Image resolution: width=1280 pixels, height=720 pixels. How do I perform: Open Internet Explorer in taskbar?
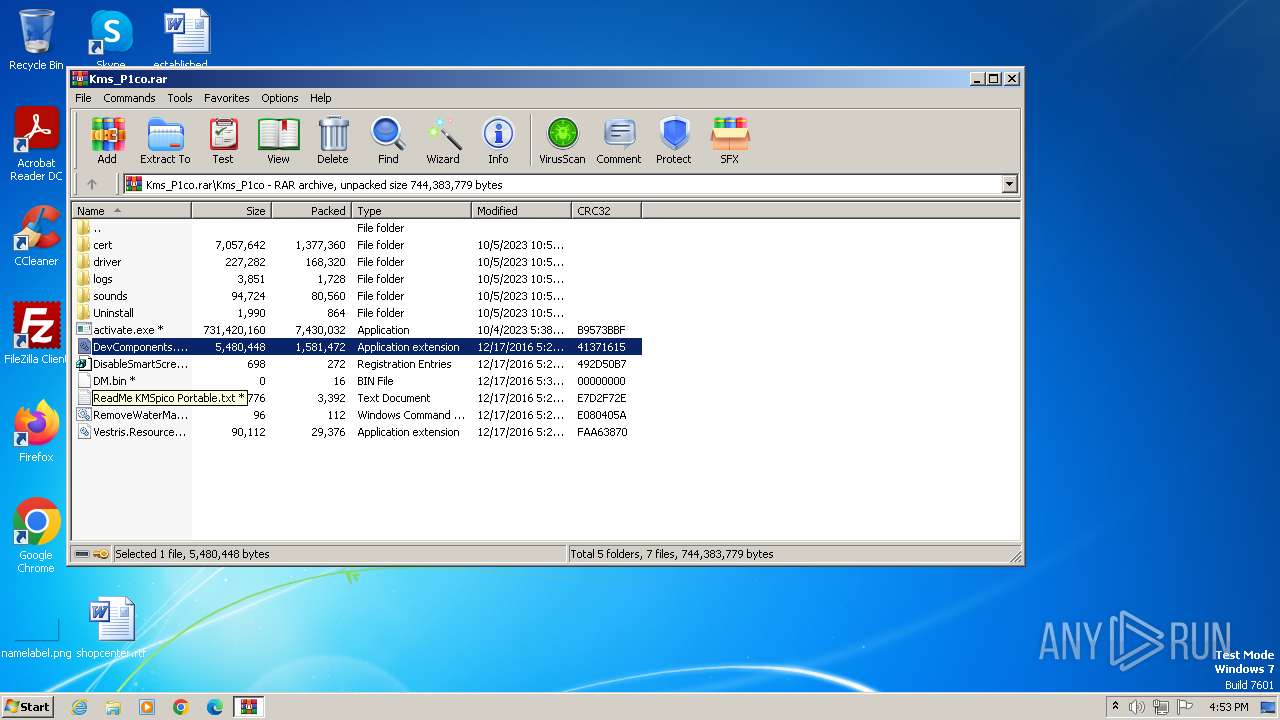point(79,707)
